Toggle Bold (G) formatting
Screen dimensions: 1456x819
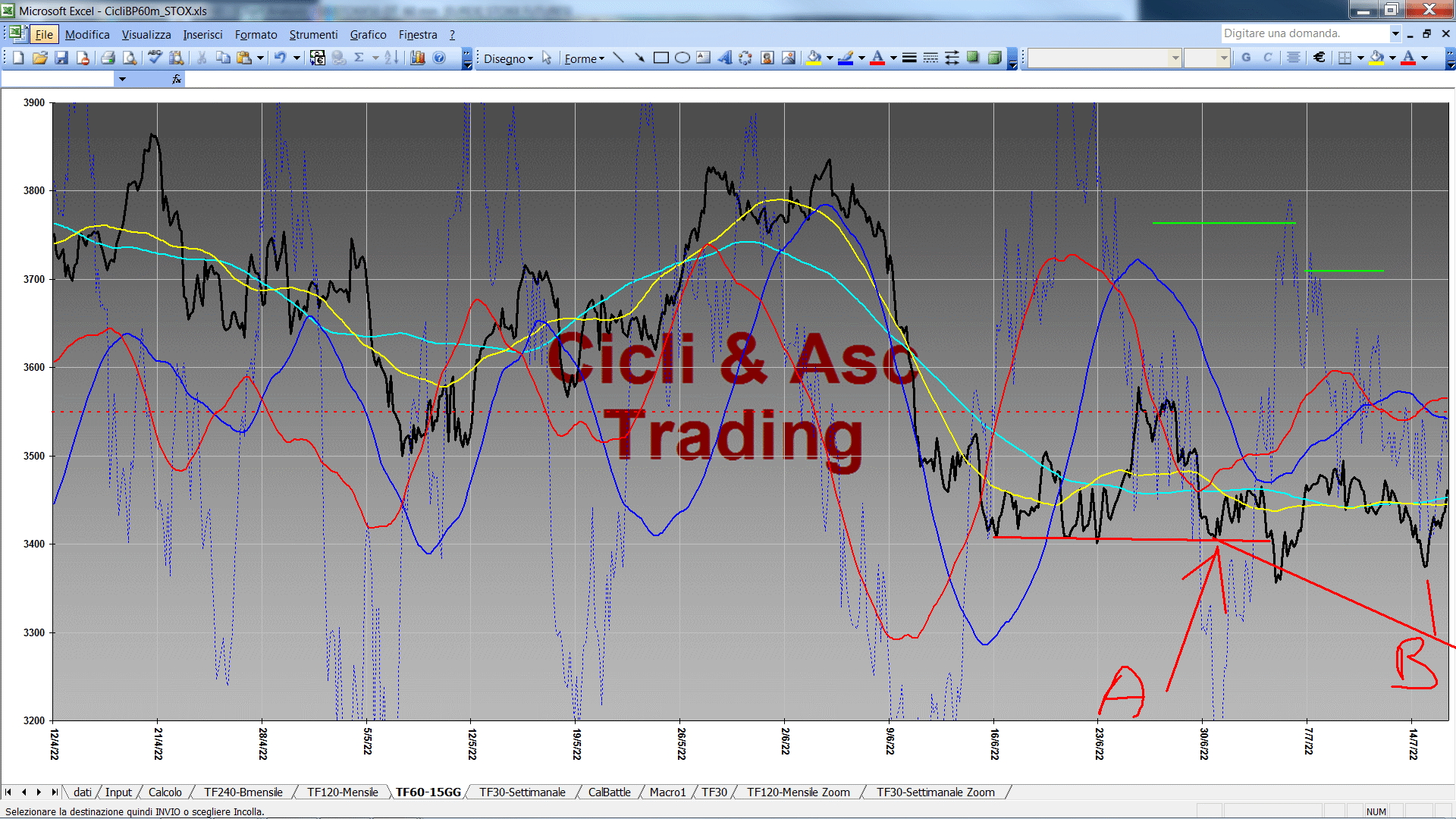click(1246, 58)
